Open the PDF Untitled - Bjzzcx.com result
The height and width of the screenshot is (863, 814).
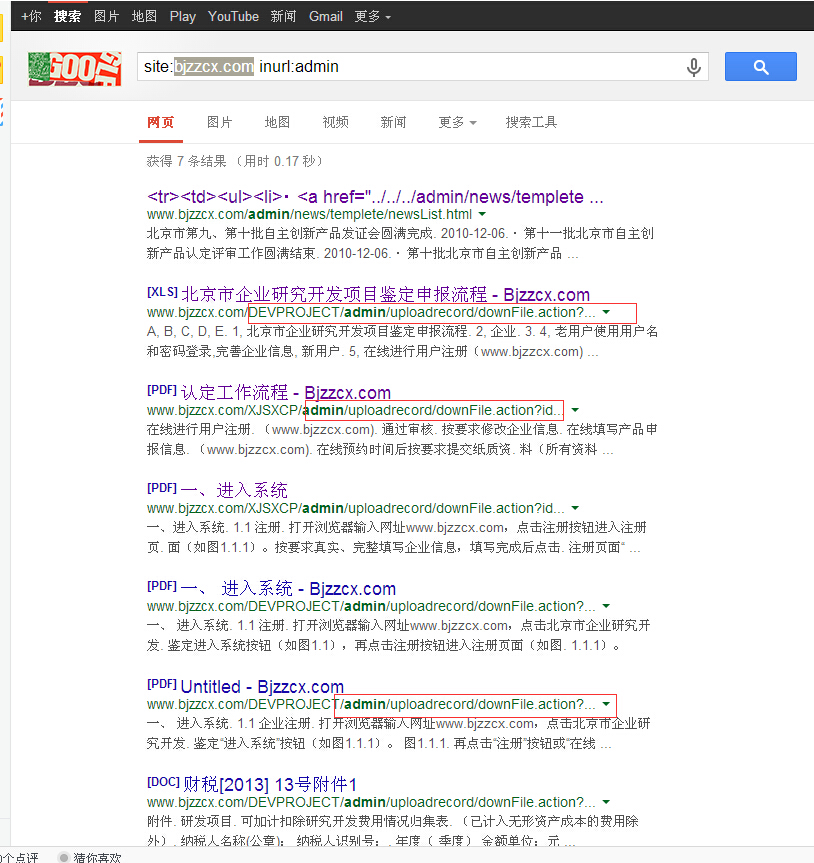(x=262, y=686)
